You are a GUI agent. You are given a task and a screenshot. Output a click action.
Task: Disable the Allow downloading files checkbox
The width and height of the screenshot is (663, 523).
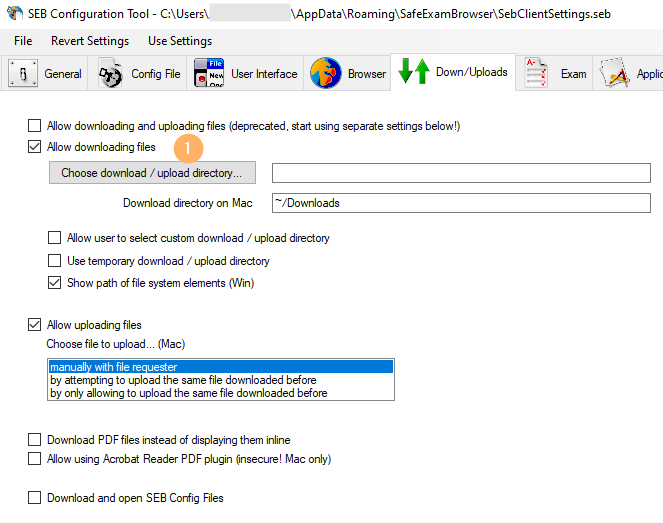36,147
